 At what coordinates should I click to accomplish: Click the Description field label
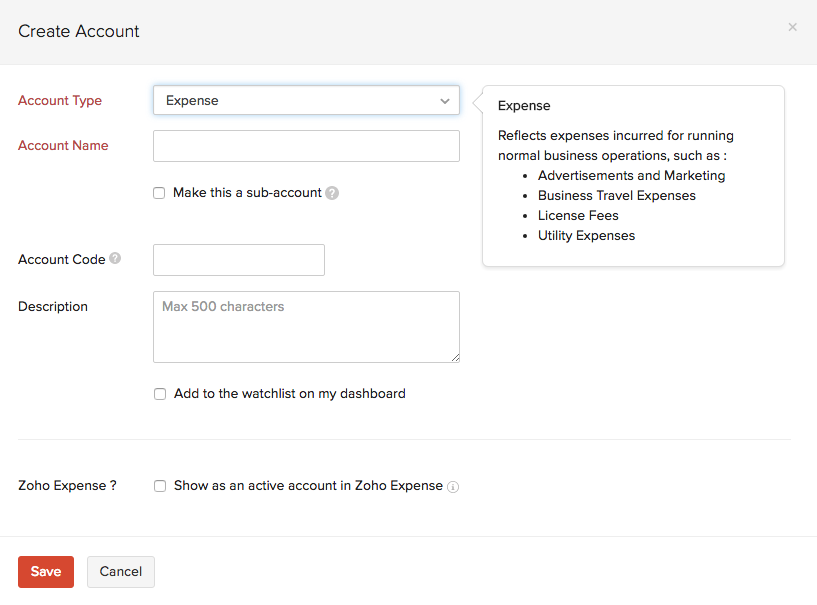[53, 306]
